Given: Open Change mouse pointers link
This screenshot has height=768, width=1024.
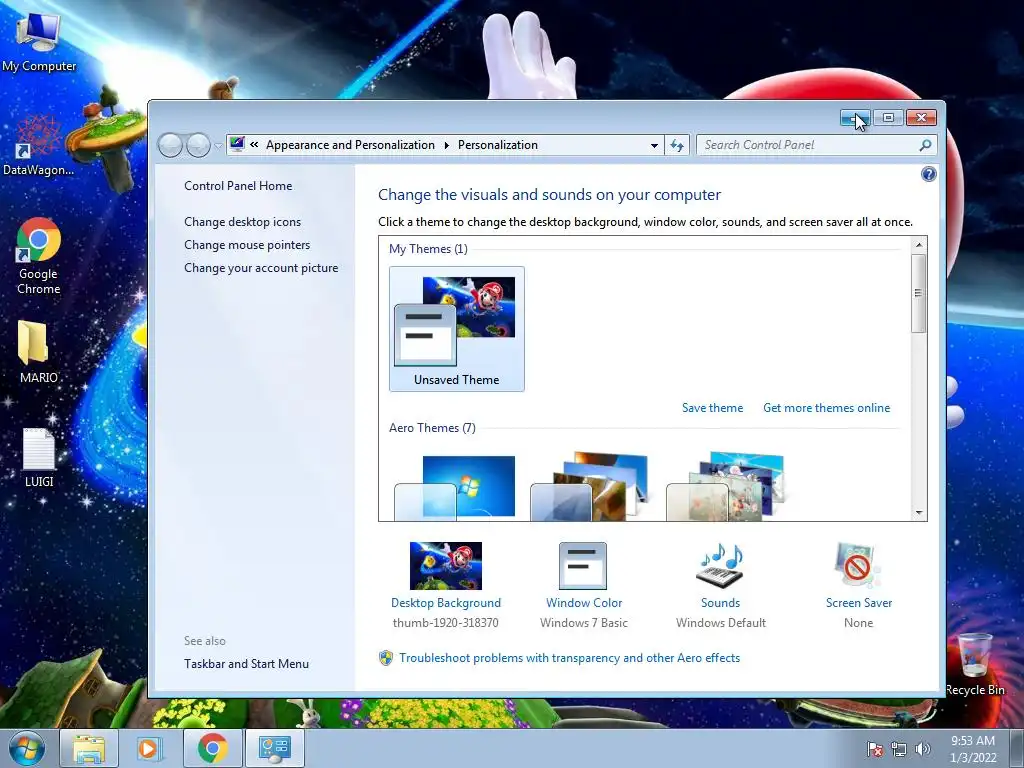Looking at the screenshot, I should pyautogui.click(x=247, y=245).
